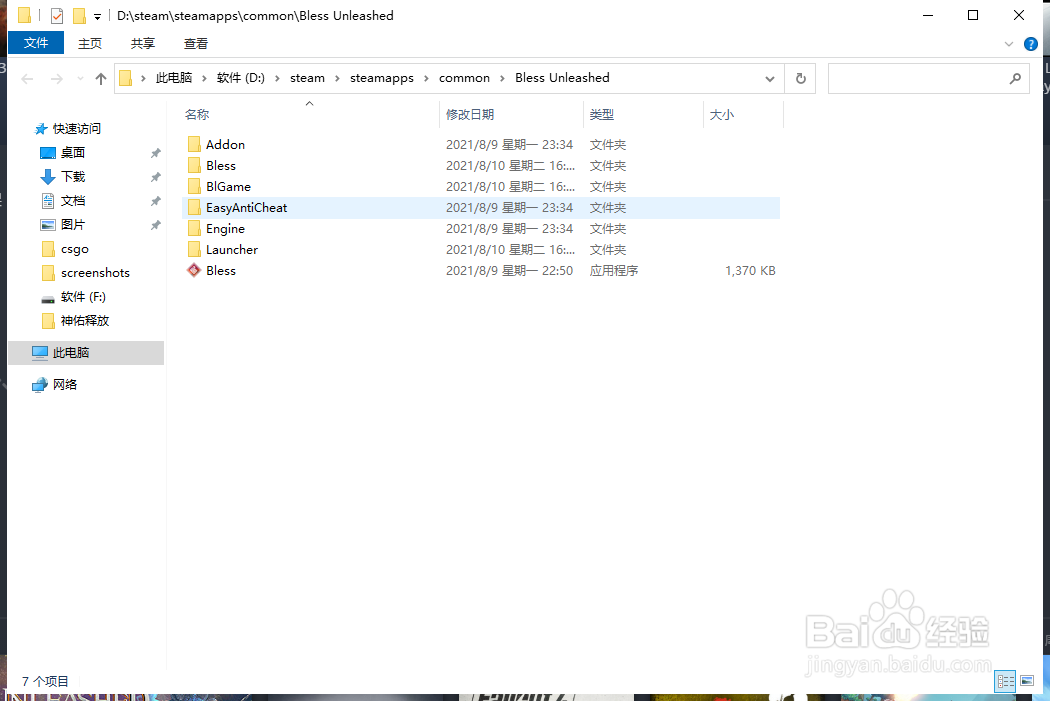The width and height of the screenshot is (1050, 701).
Task: Go up one folder level arrow
Action: pyautogui.click(x=100, y=79)
